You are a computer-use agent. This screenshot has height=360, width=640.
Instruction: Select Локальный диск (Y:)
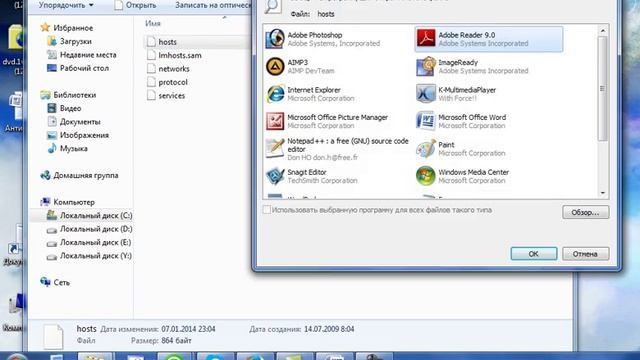89,256
